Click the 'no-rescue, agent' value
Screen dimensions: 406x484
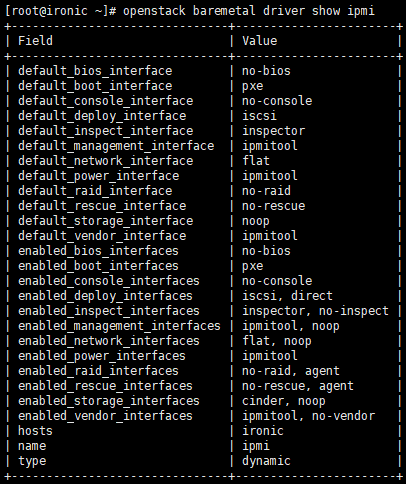tap(298, 386)
